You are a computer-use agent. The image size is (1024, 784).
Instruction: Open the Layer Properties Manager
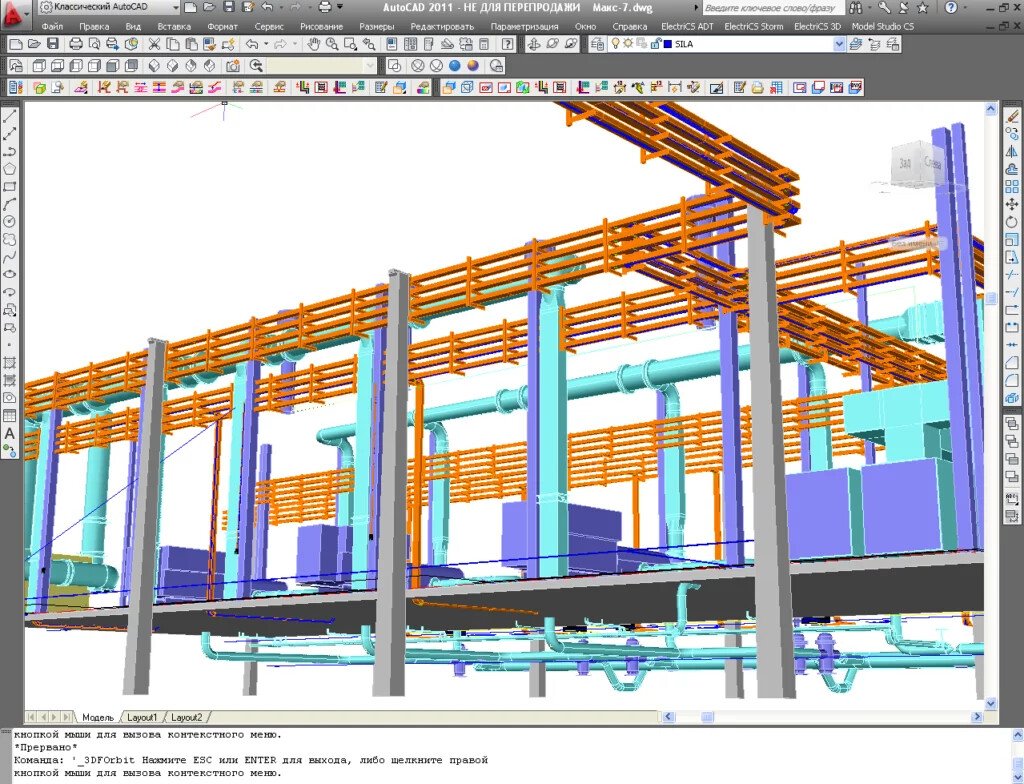[x=599, y=44]
